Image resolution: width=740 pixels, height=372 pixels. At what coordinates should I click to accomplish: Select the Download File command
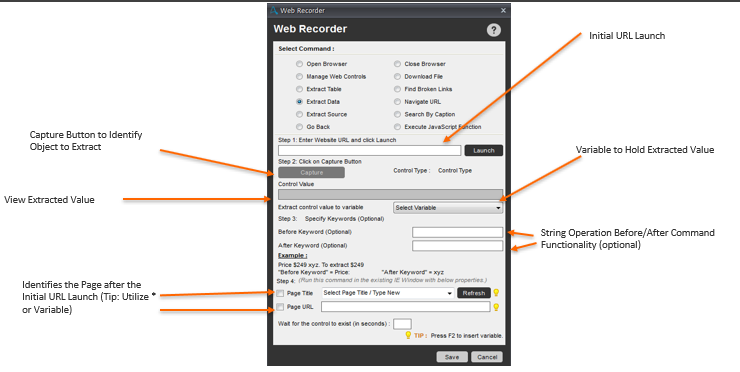pyautogui.click(x=397, y=76)
